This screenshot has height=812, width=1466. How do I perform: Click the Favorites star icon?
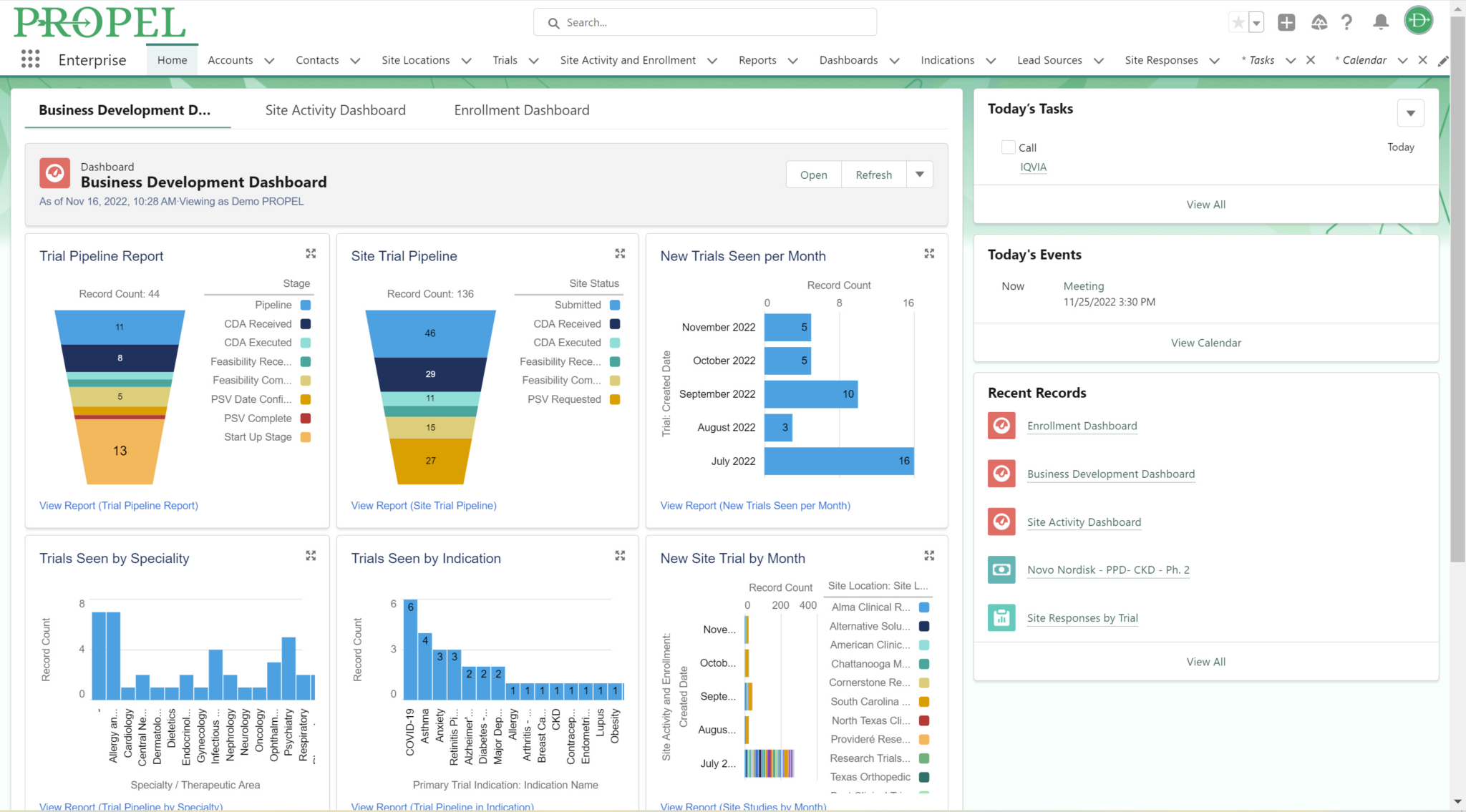click(x=1238, y=23)
